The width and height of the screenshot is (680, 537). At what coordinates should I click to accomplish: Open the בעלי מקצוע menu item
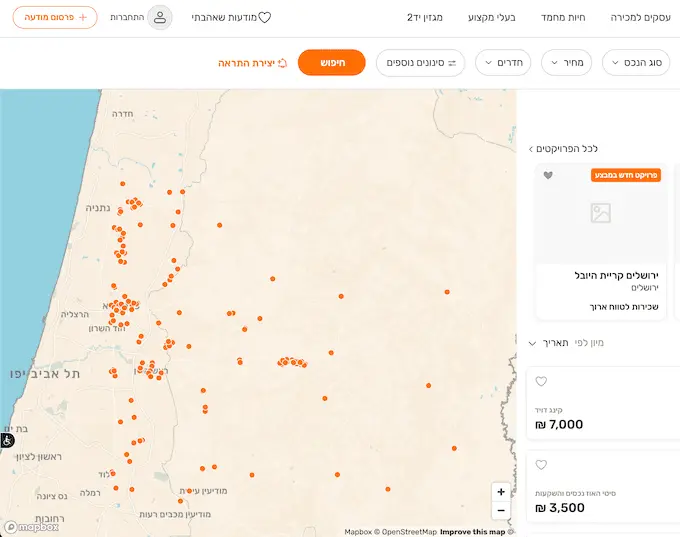pyautogui.click(x=492, y=18)
